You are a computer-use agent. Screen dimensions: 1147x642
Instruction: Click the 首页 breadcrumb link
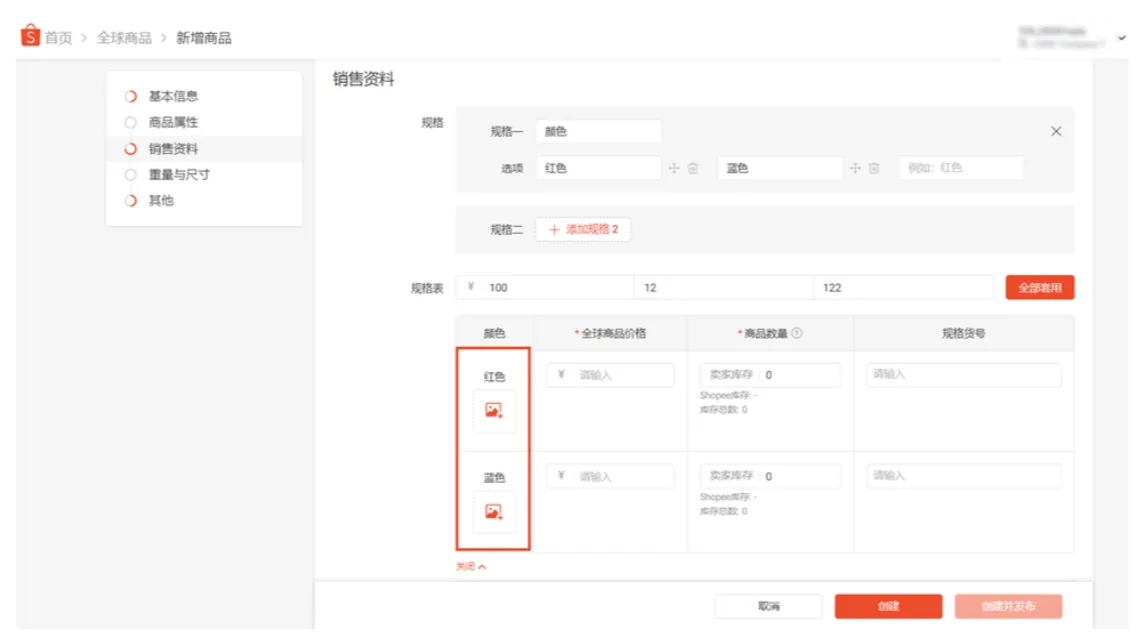point(59,37)
